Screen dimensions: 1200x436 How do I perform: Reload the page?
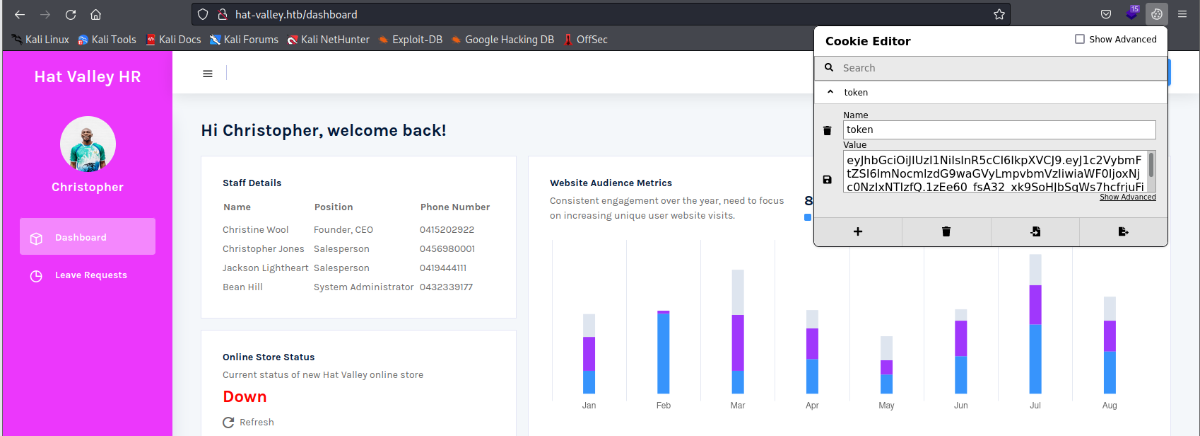[70, 15]
